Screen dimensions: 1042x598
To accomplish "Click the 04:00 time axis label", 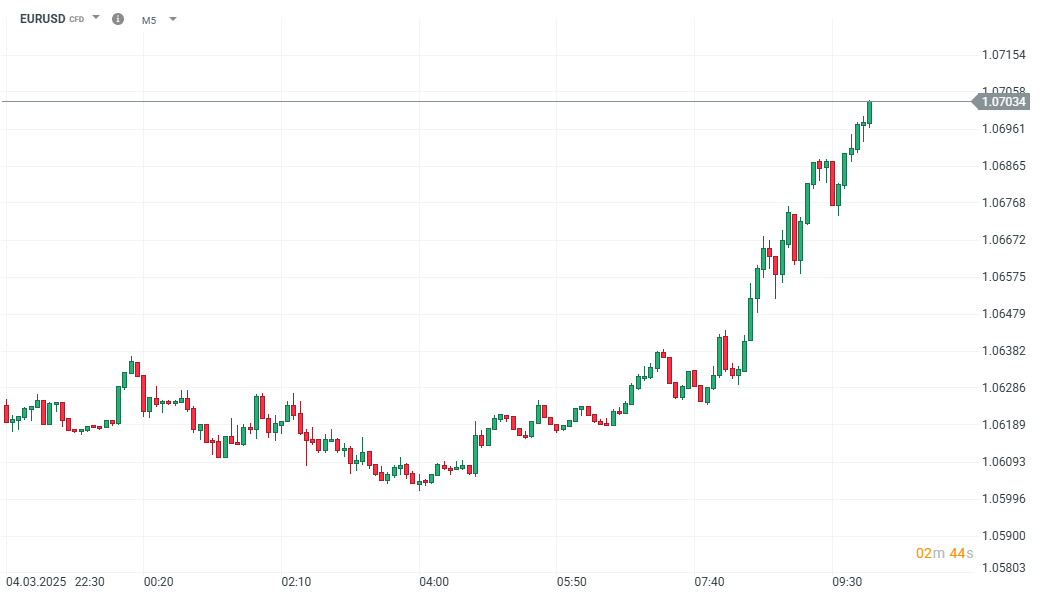I will (x=434, y=582).
